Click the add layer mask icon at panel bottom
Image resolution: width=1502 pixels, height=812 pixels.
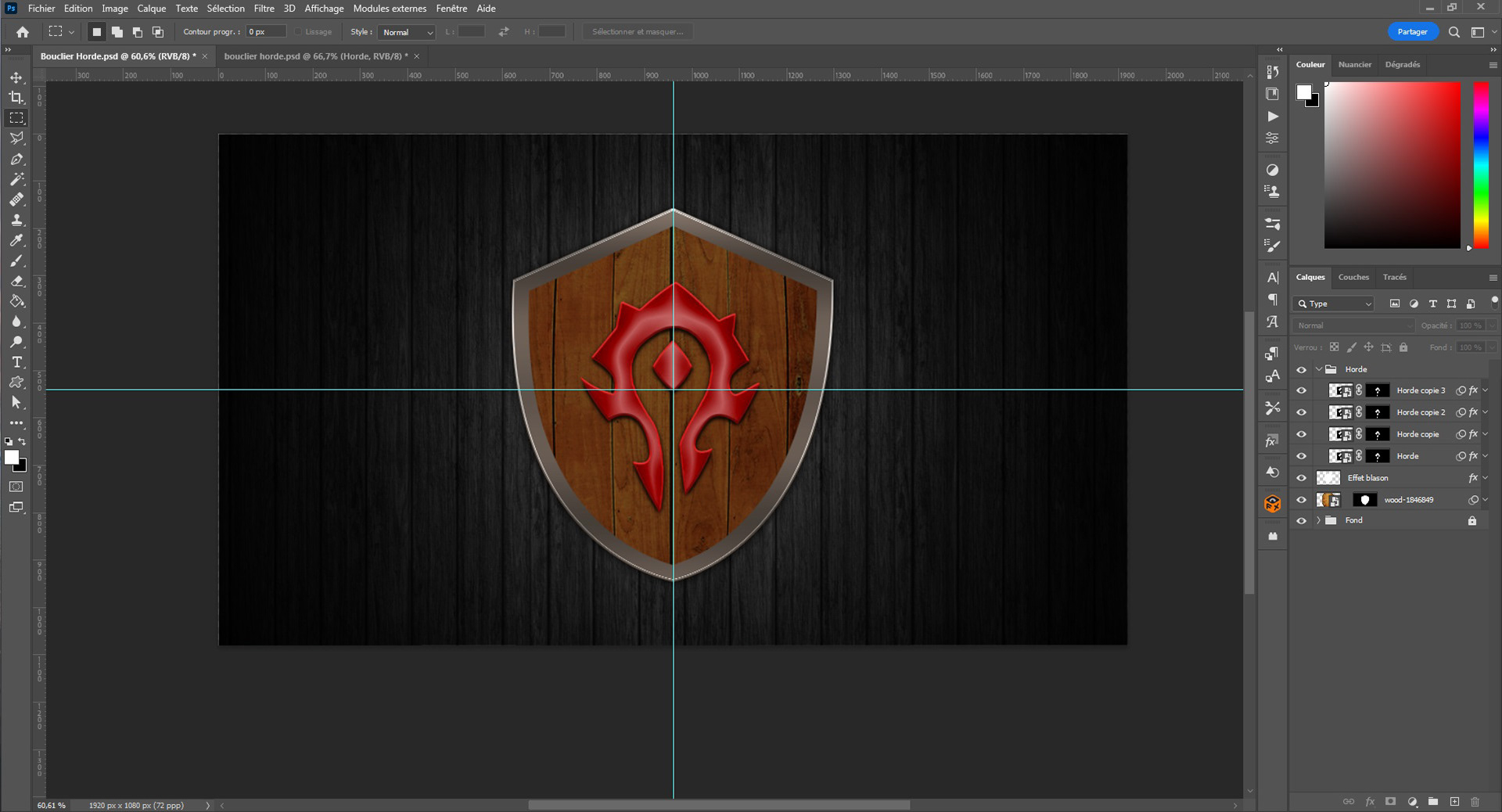point(1390,801)
